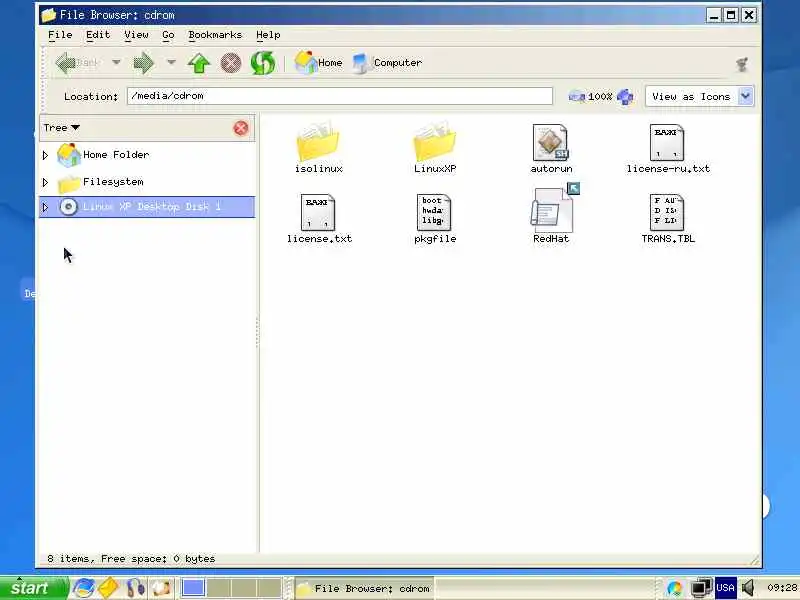Switch to the first workspace
This screenshot has width=800, height=600.
click(x=193, y=588)
